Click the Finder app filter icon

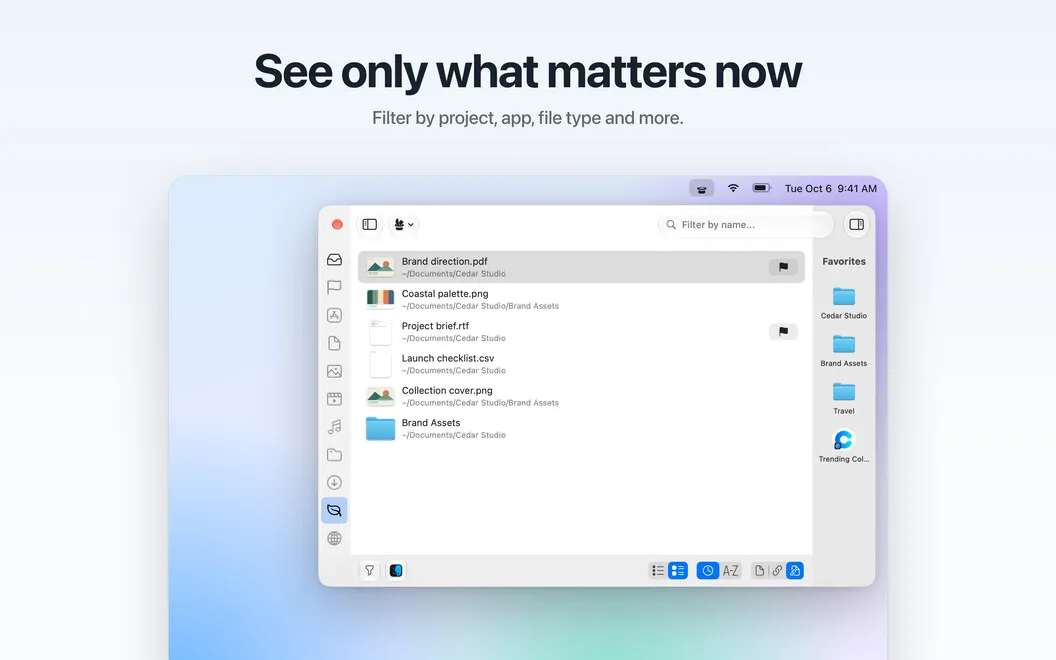[396, 570]
